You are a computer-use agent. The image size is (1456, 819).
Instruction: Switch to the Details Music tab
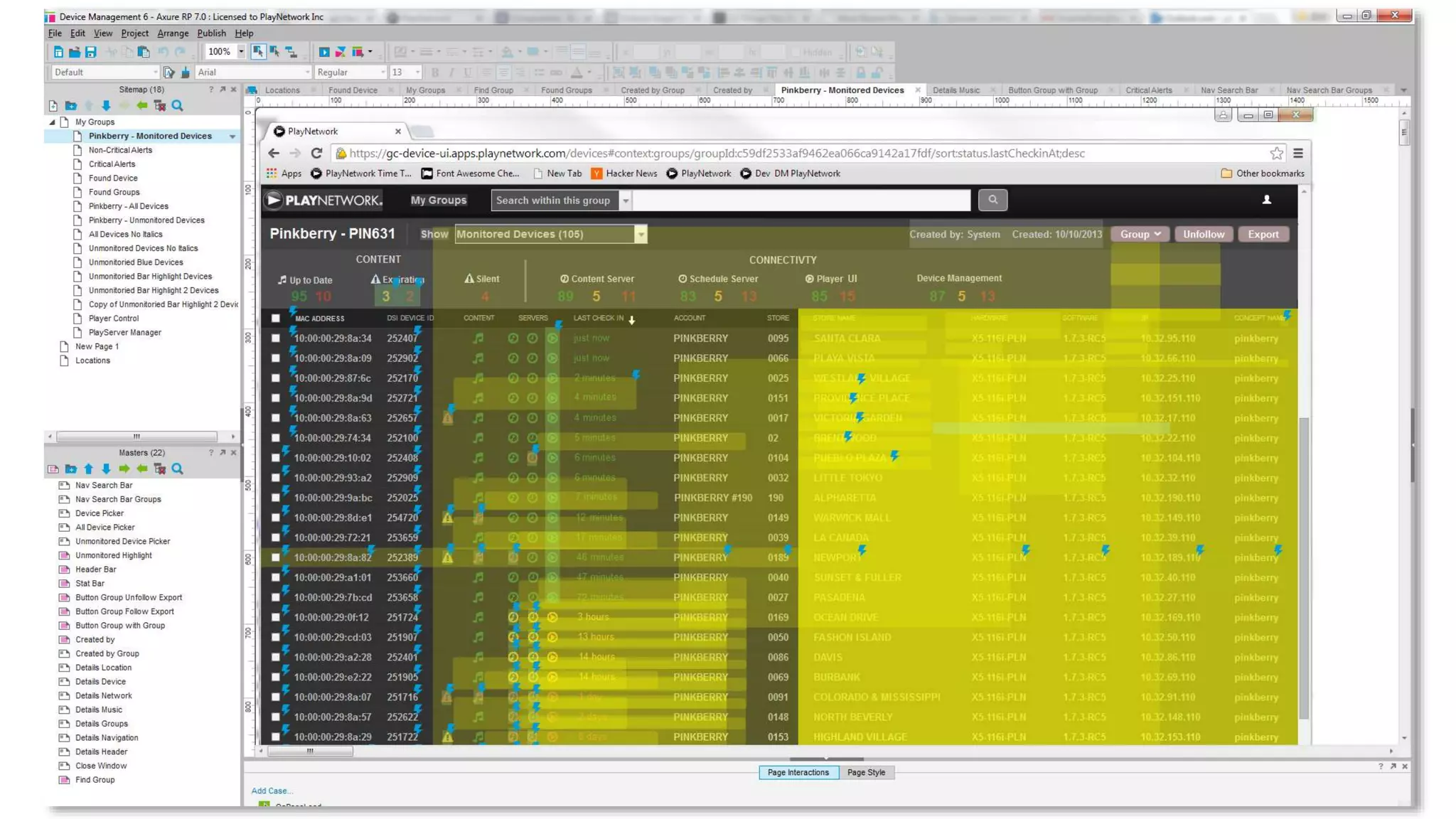[x=955, y=90]
